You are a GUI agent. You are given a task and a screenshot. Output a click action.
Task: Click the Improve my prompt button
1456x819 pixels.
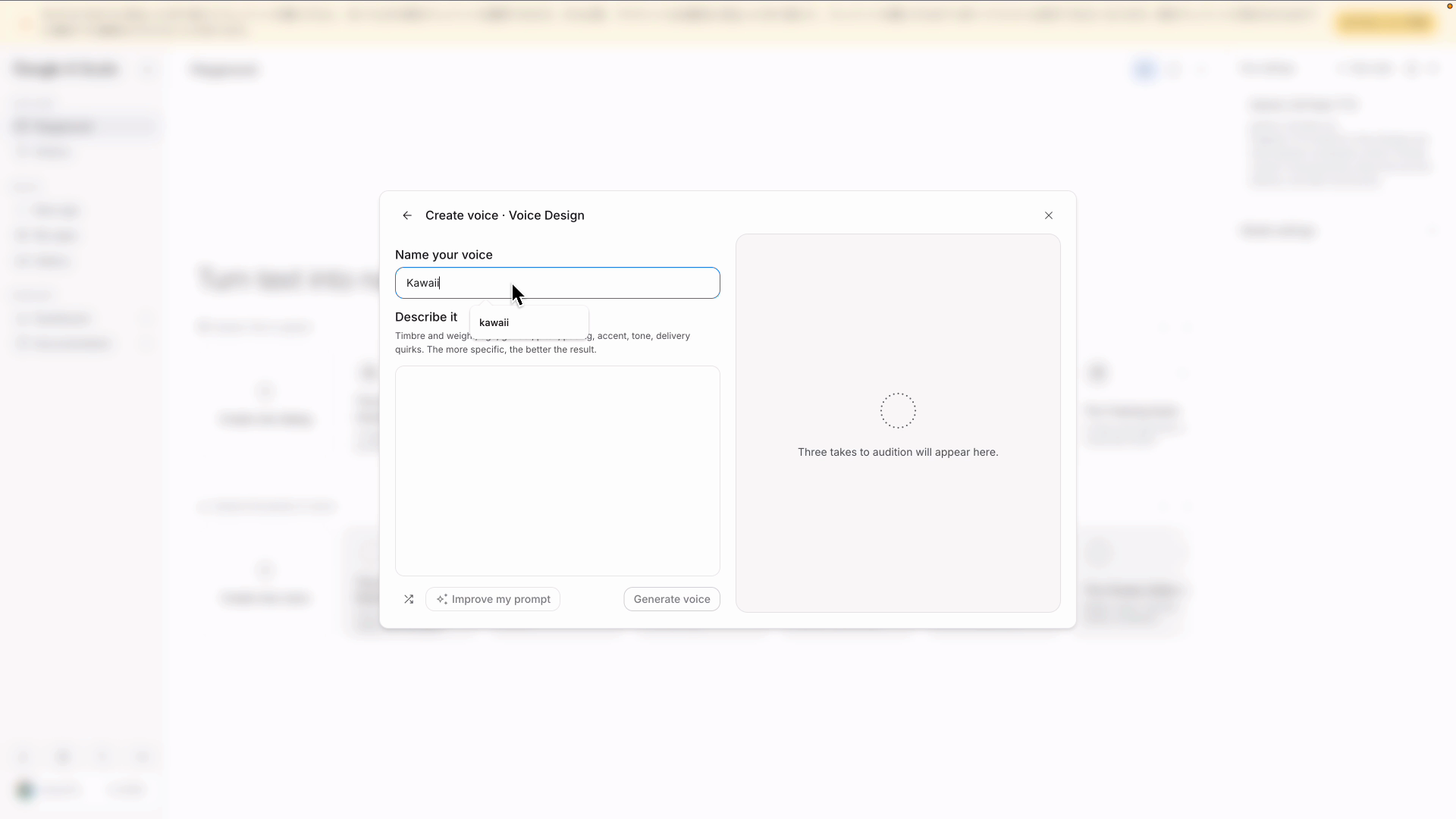[493, 599]
